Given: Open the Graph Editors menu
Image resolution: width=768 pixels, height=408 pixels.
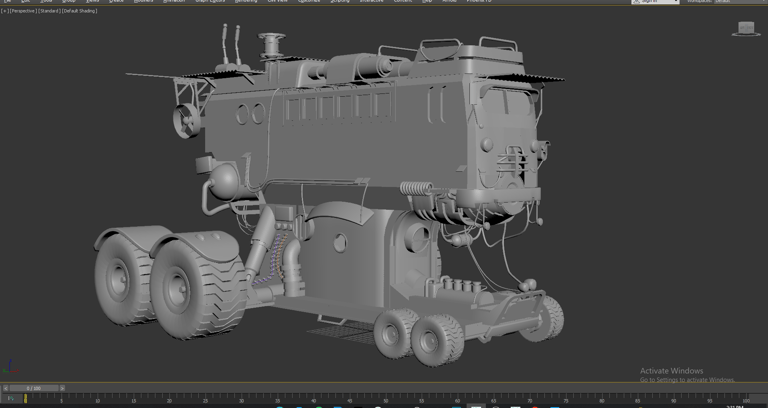Looking at the screenshot, I should [209, 2].
